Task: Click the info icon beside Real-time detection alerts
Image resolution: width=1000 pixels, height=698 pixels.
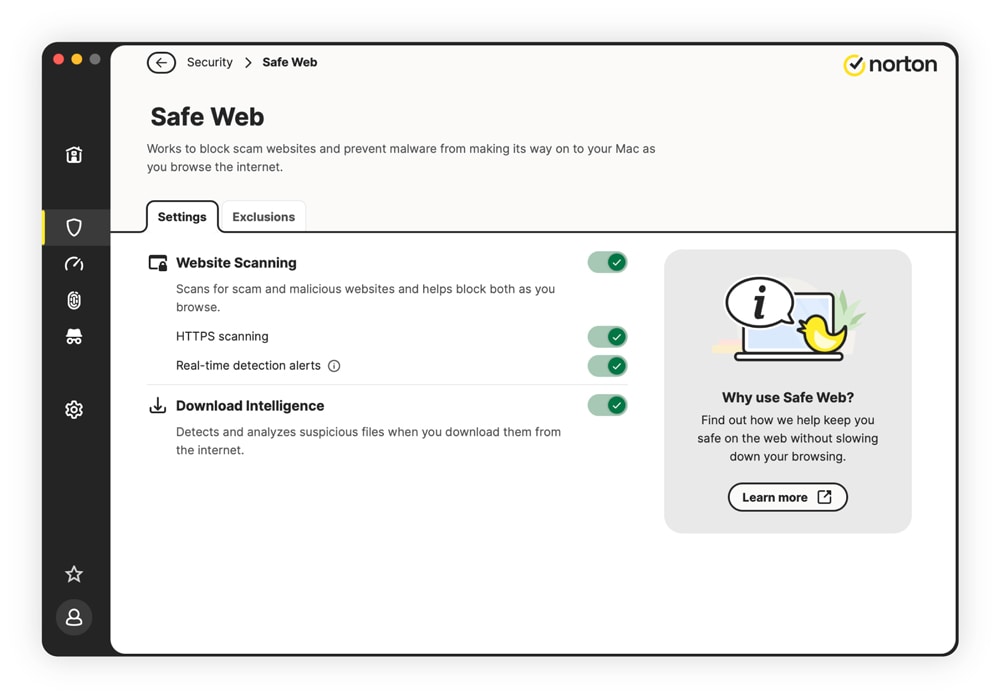Action: tap(333, 366)
